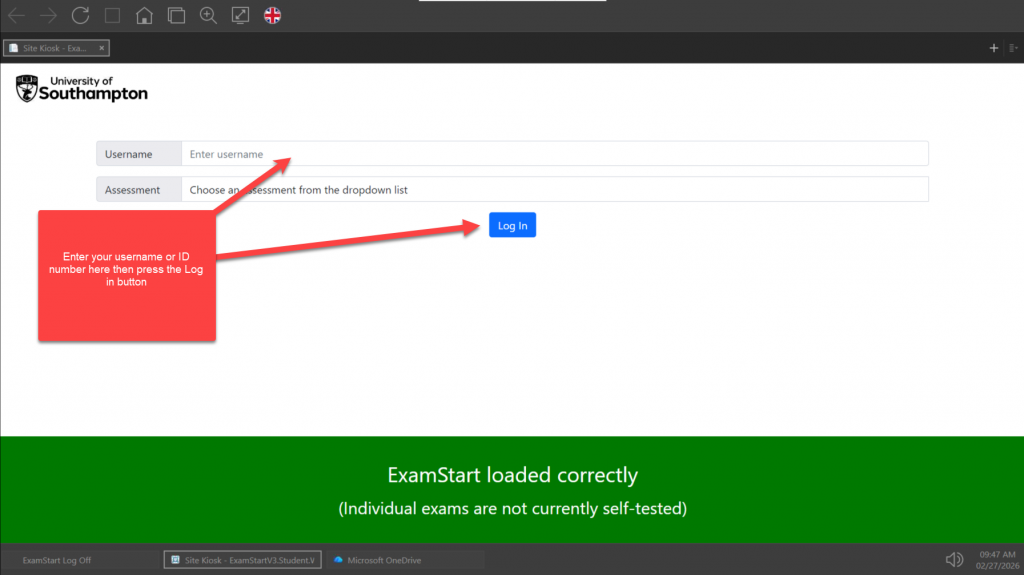Open the windows overview icon
1024x575 pixels.
click(x=176, y=15)
